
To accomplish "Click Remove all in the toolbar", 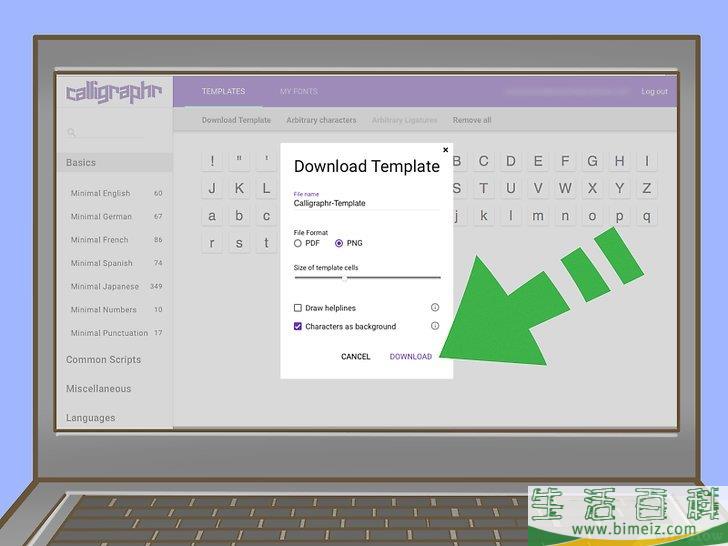I will [x=472, y=120].
